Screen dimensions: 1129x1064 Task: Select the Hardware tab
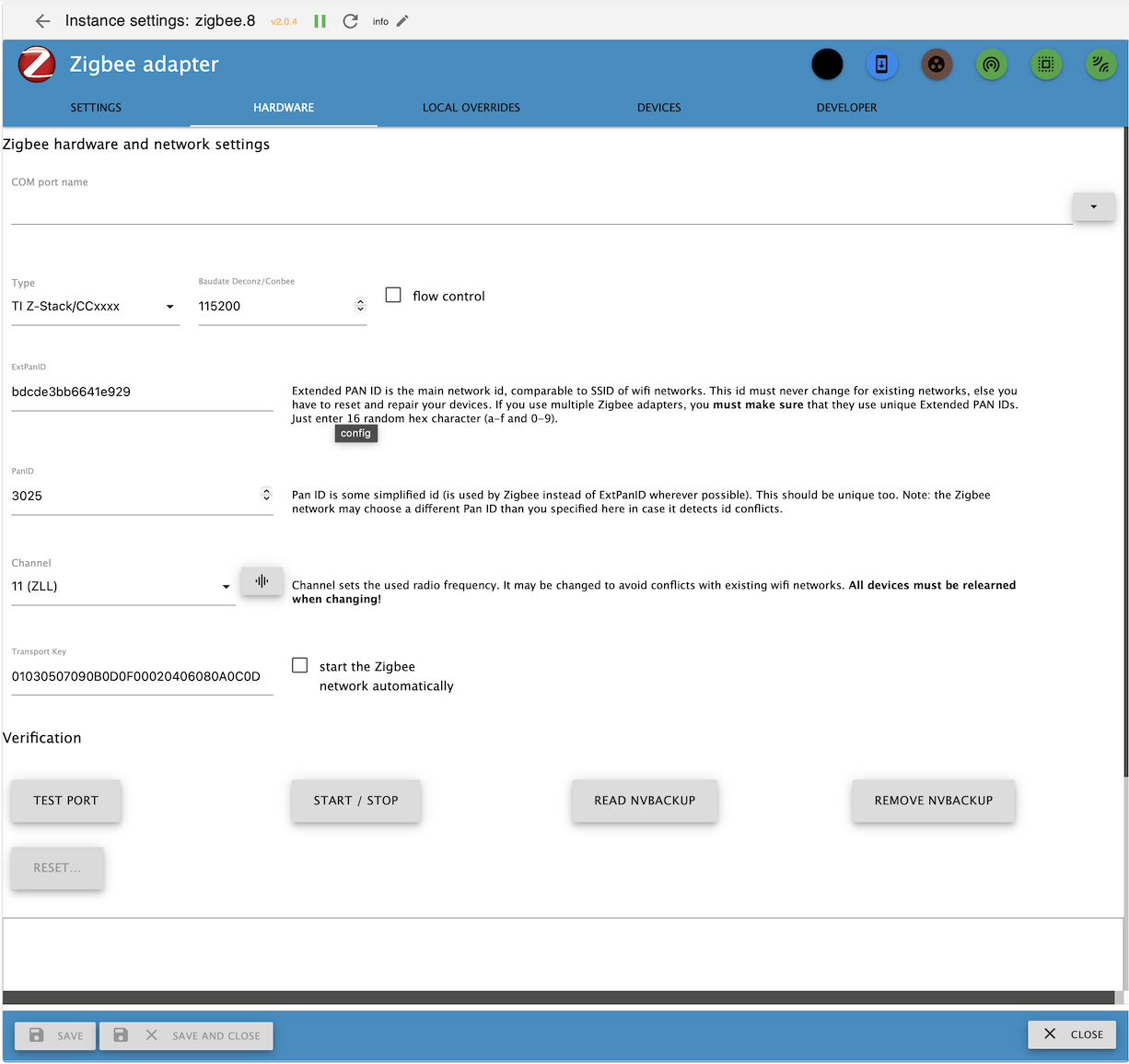click(284, 108)
